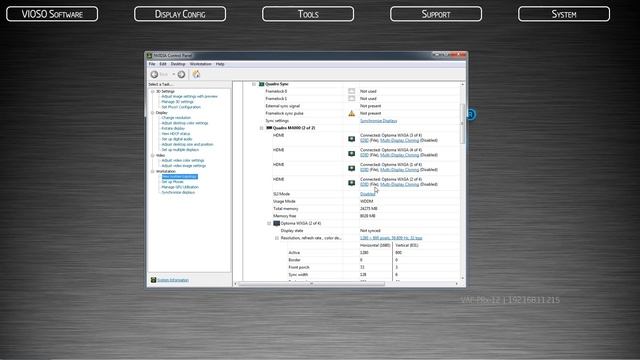Screen dimensions: 640x360
Task: Click the Synchronize Displays link
Action: 378,121
